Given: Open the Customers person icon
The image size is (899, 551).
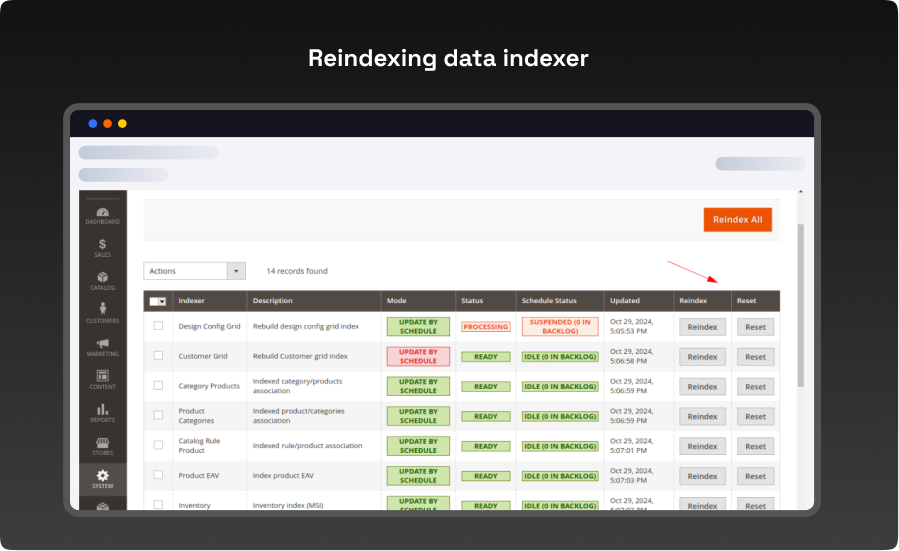Looking at the screenshot, I should [x=103, y=311].
